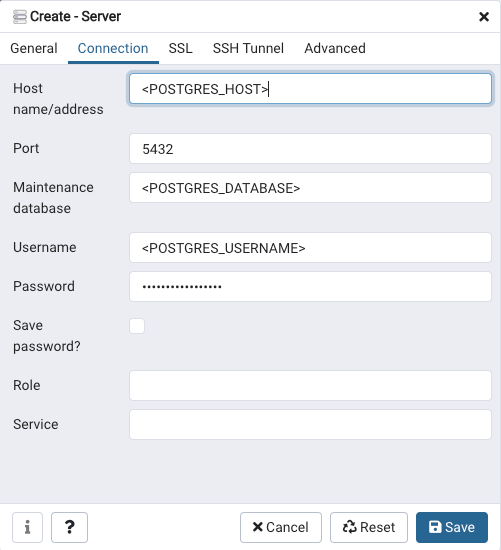Switch to the General tab

pyautogui.click(x=34, y=48)
